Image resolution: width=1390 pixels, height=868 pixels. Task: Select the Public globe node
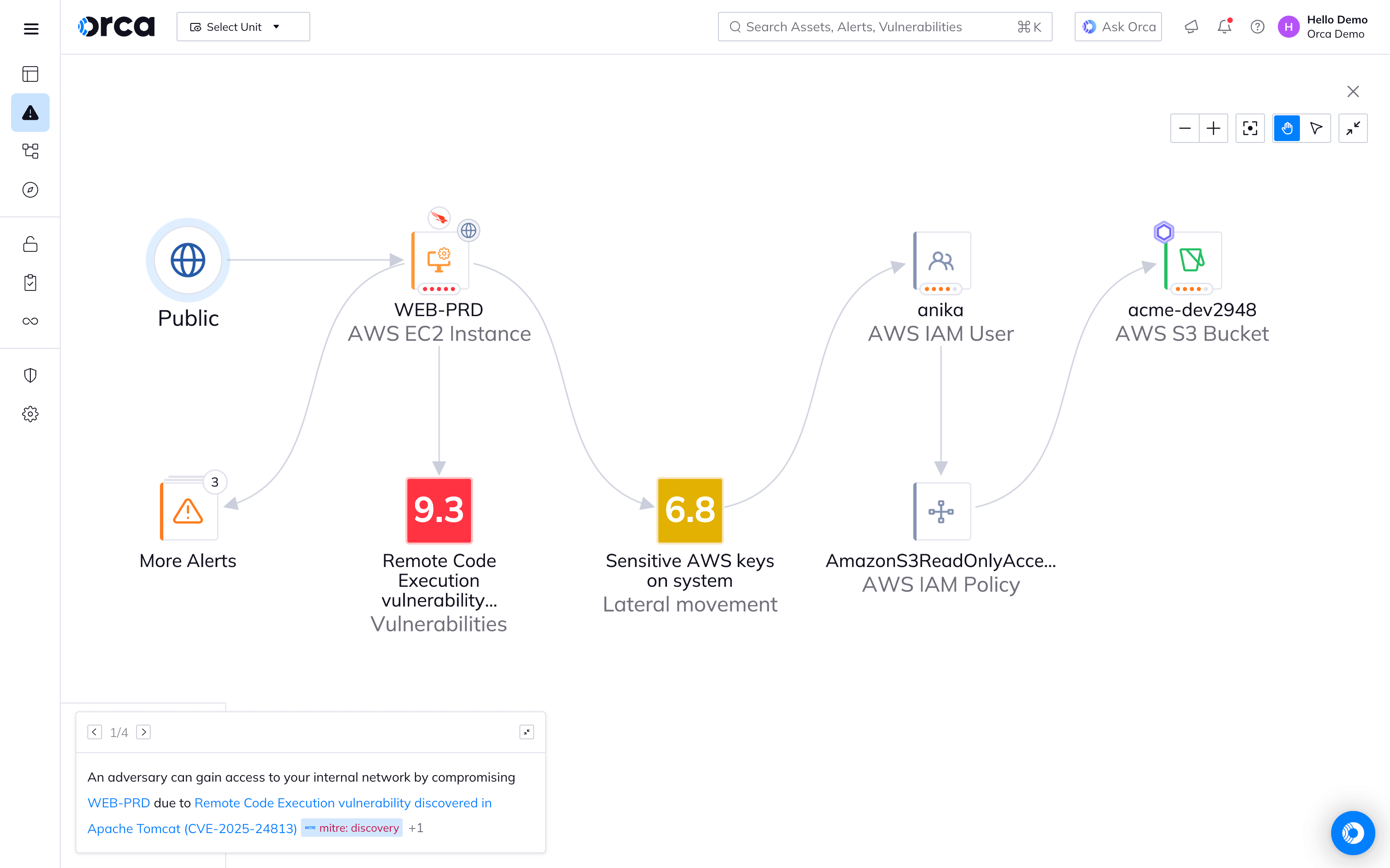(188, 260)
